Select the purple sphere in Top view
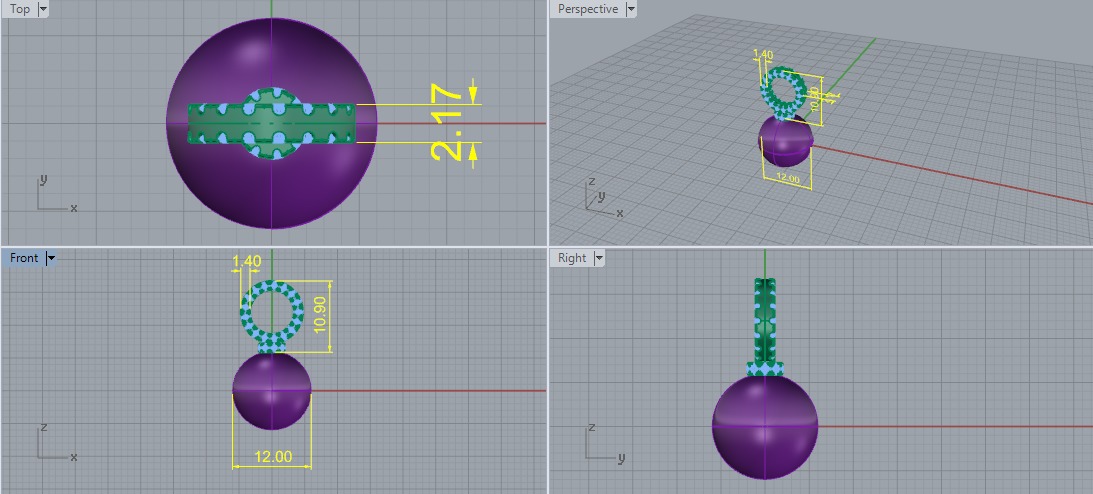This screenshot has width=1093, height=494. [x=272, y=188]
